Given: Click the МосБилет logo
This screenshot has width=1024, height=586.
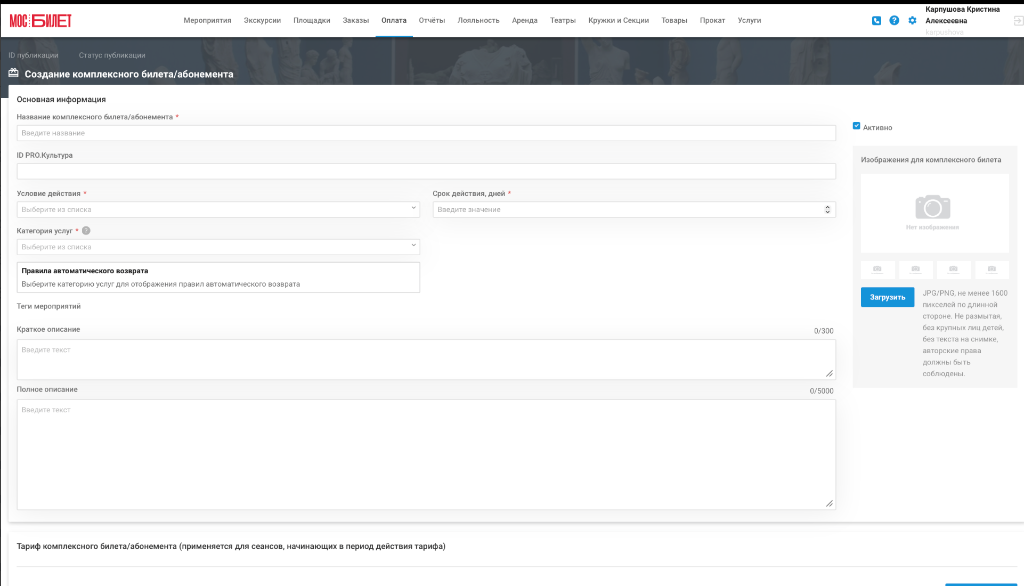Looking at the screenshot, I should click(40, 21).
